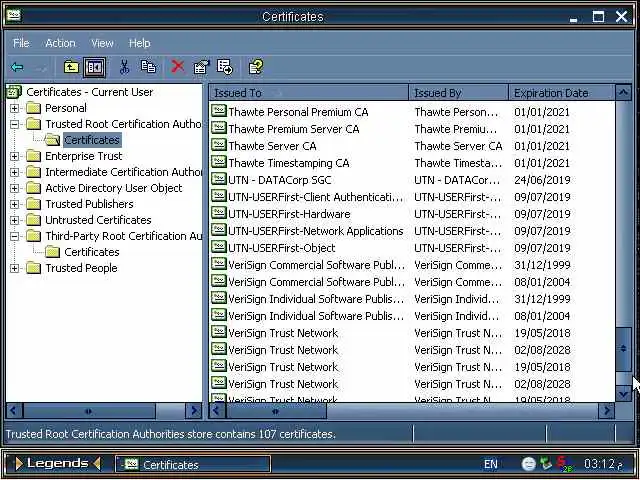Click the Certificates taskbar button
Image resolution: width=640 pixels, height=480 pixels.
(193, 464)
